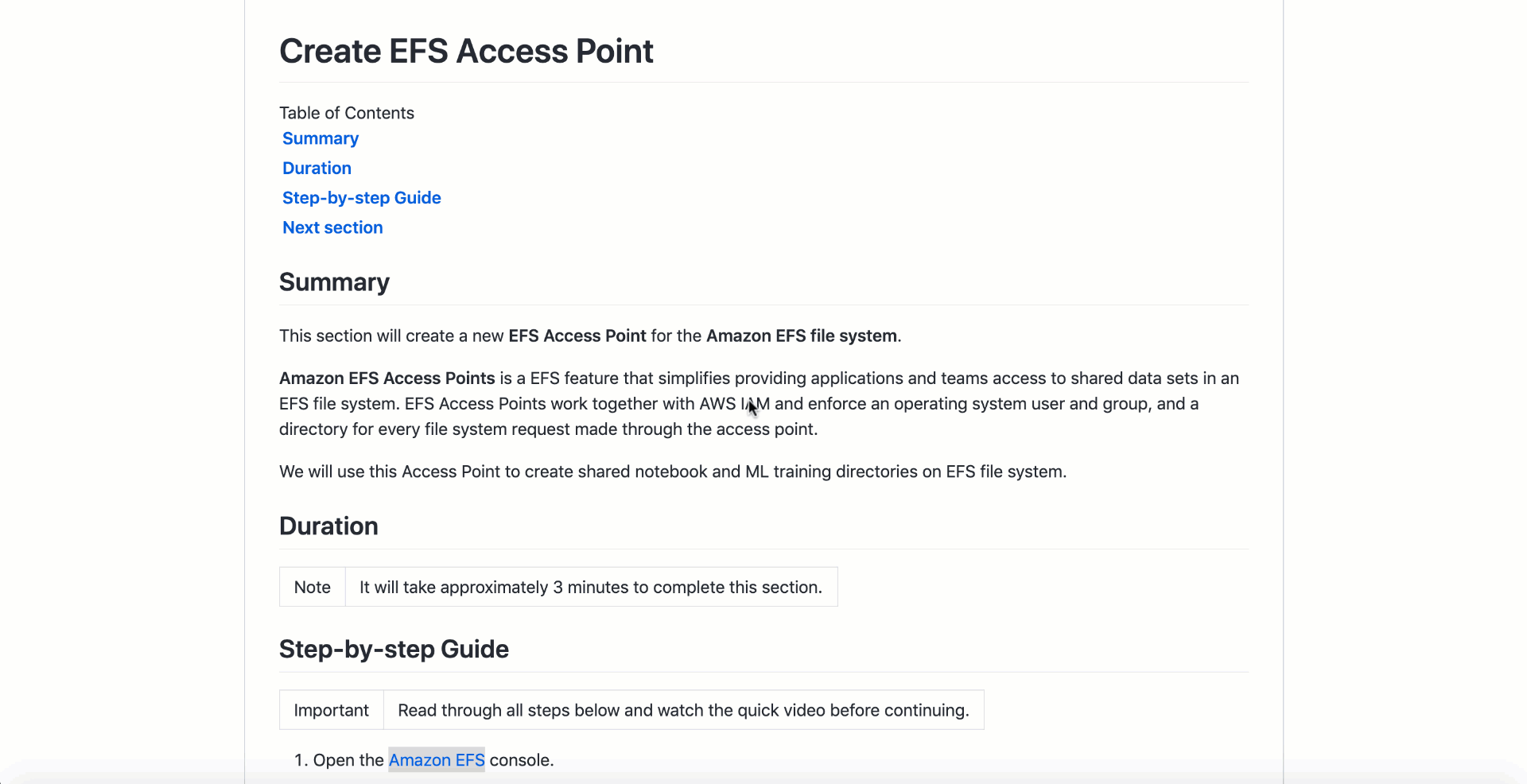Image resolution: width=1527 pixels, height=784 pixels.
Task: Click the AWS IAM text in summary
Action: (x=735, y=404)
